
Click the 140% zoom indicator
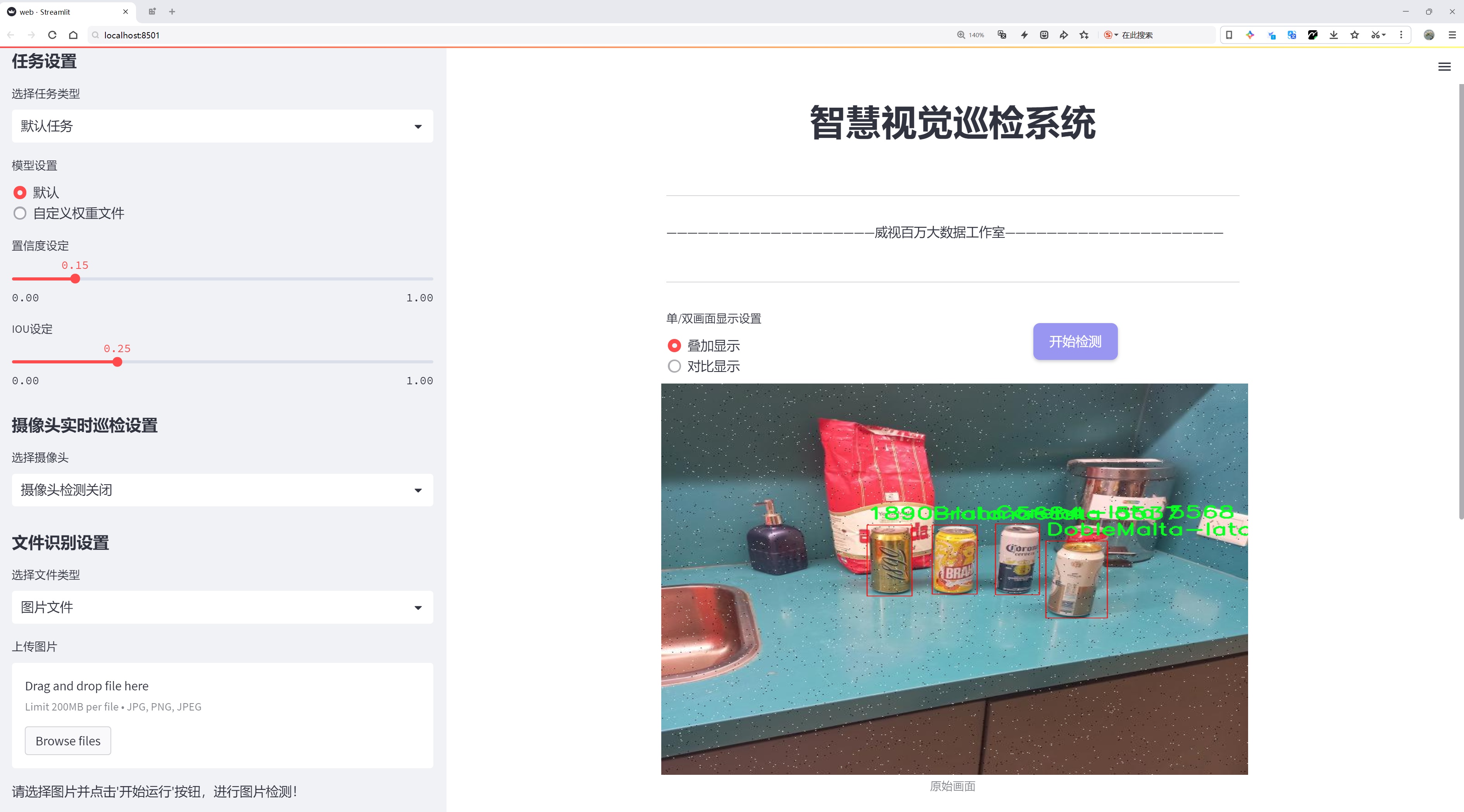click(970, 35)
